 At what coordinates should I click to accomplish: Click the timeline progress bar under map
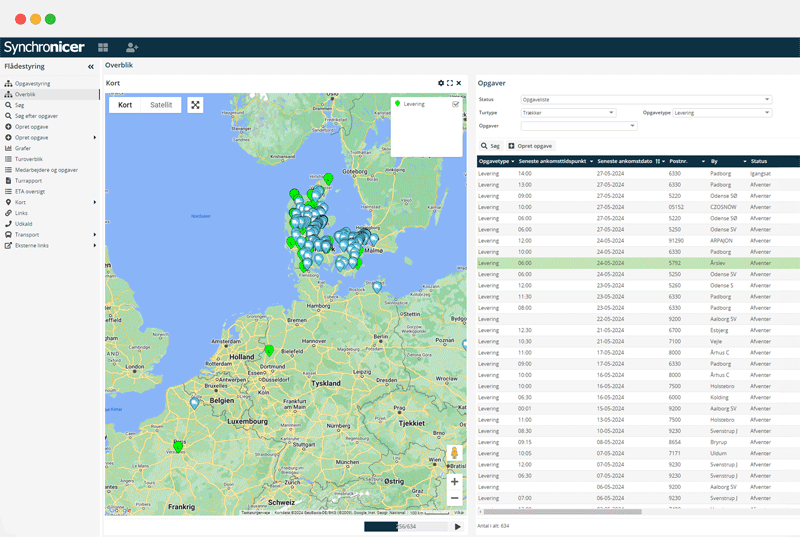pos(406,526)
